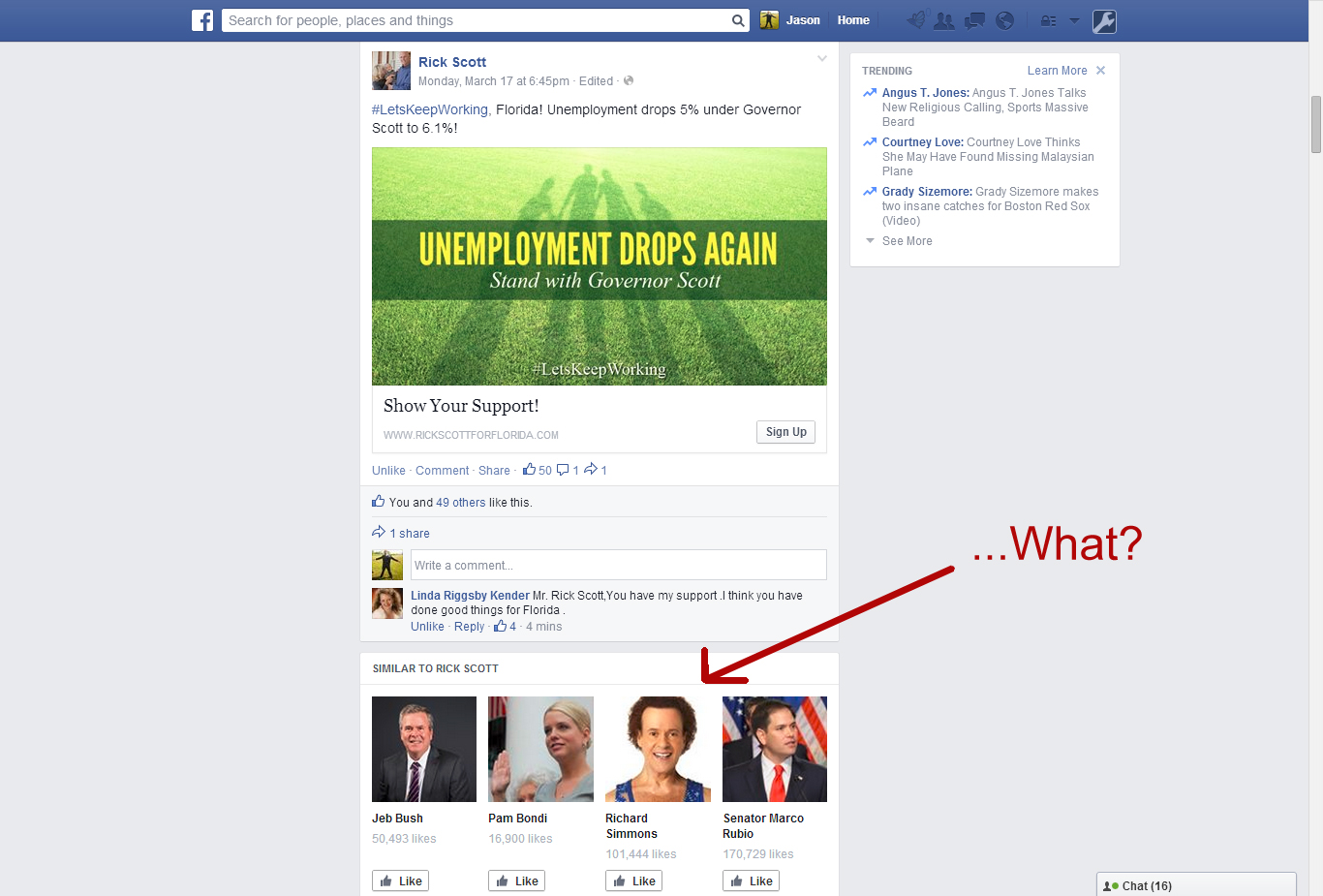Open the messages icon in top bar
Screen dimensions: 1323x896
tap(974, 20)
